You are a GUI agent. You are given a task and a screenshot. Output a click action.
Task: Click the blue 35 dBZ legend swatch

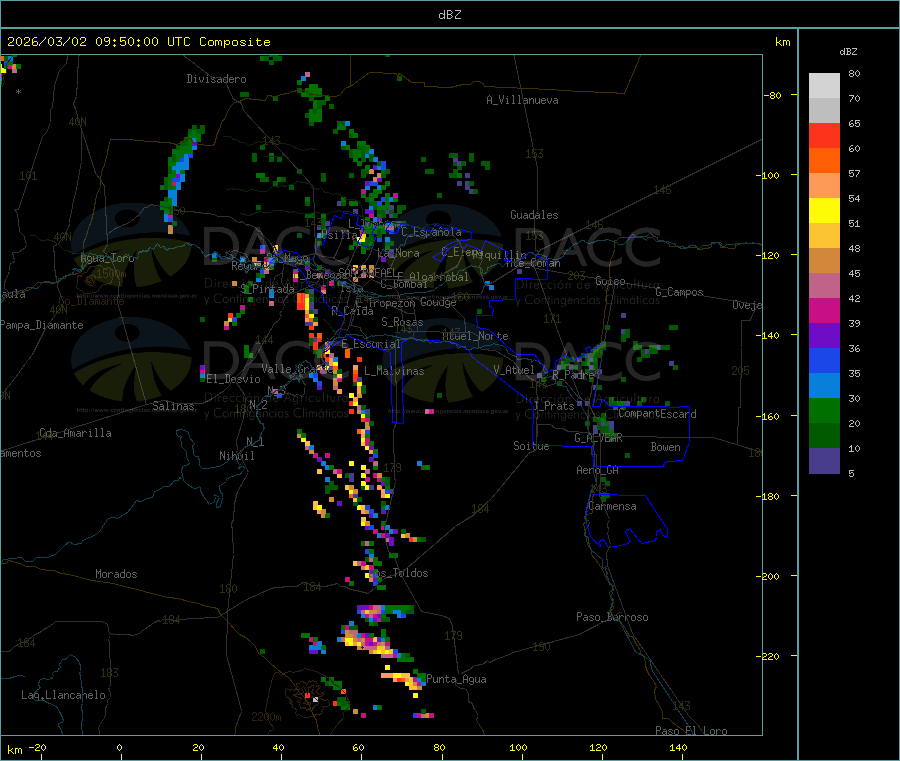824,360
